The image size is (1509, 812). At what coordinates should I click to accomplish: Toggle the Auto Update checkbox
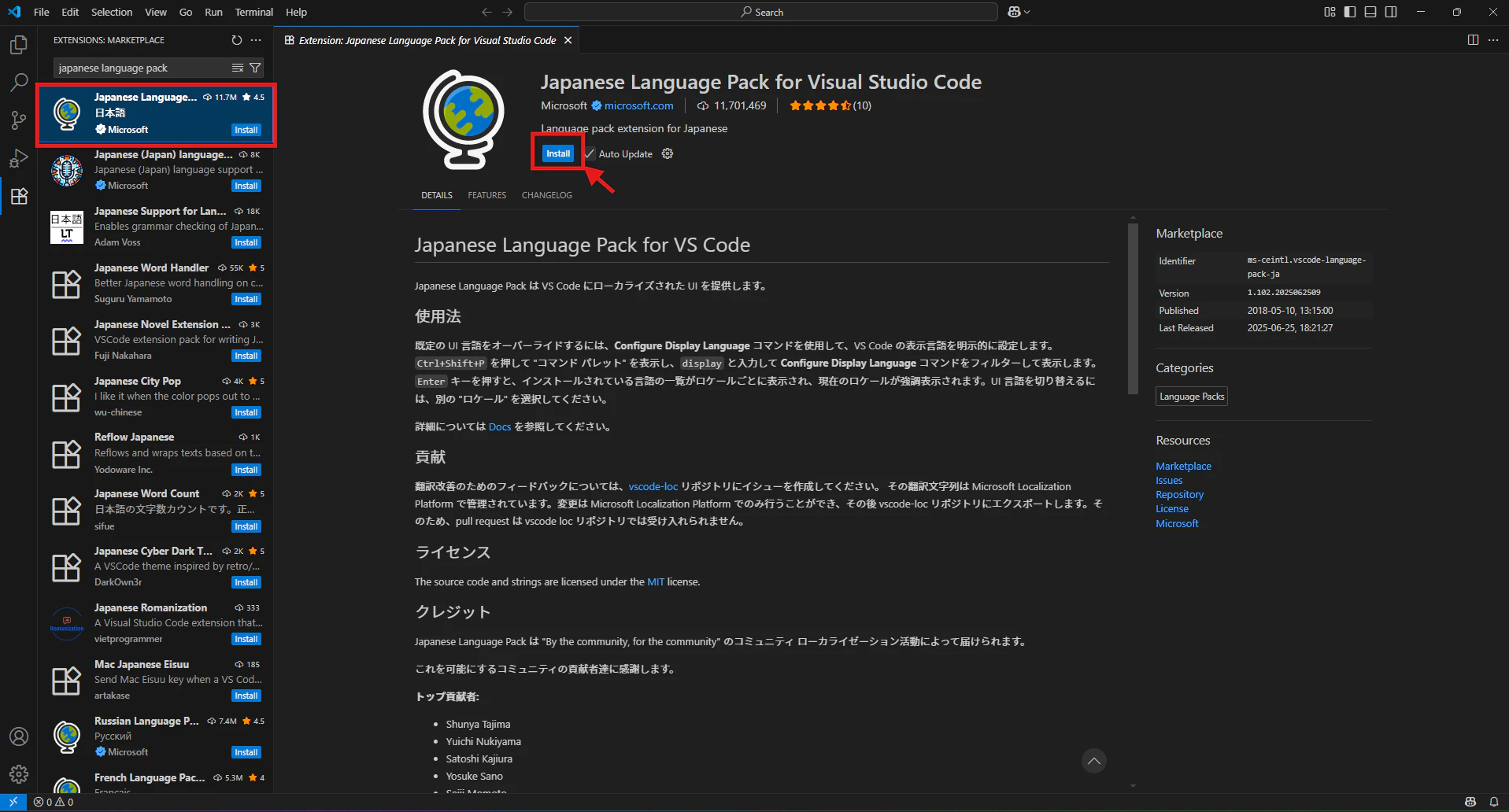(590, 153)
